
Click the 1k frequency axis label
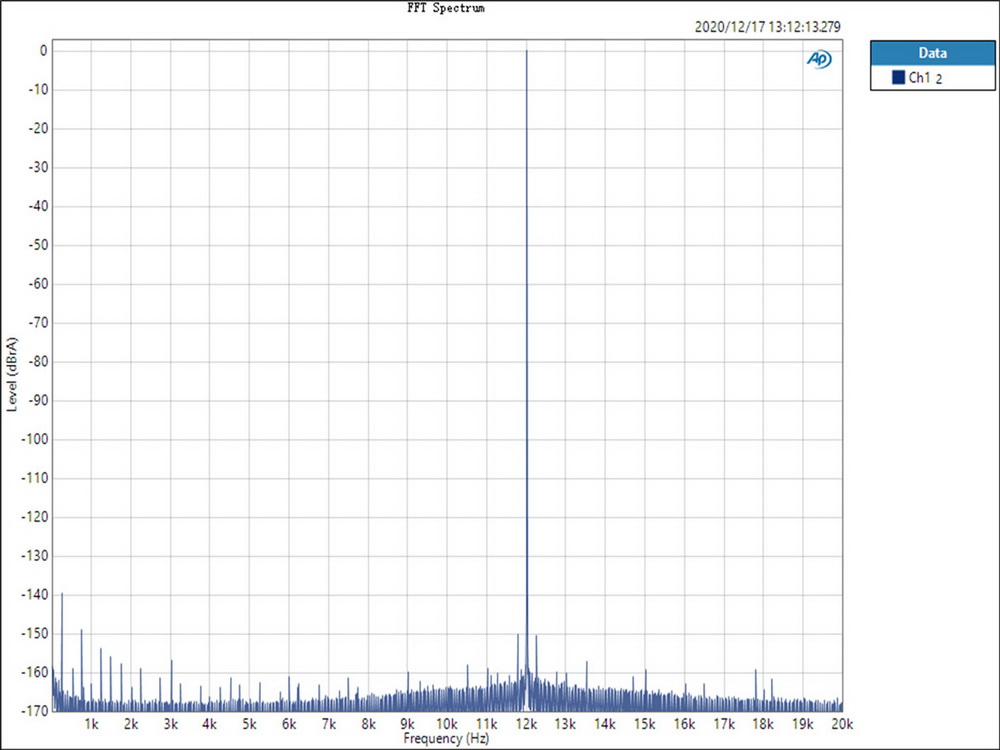92,723
